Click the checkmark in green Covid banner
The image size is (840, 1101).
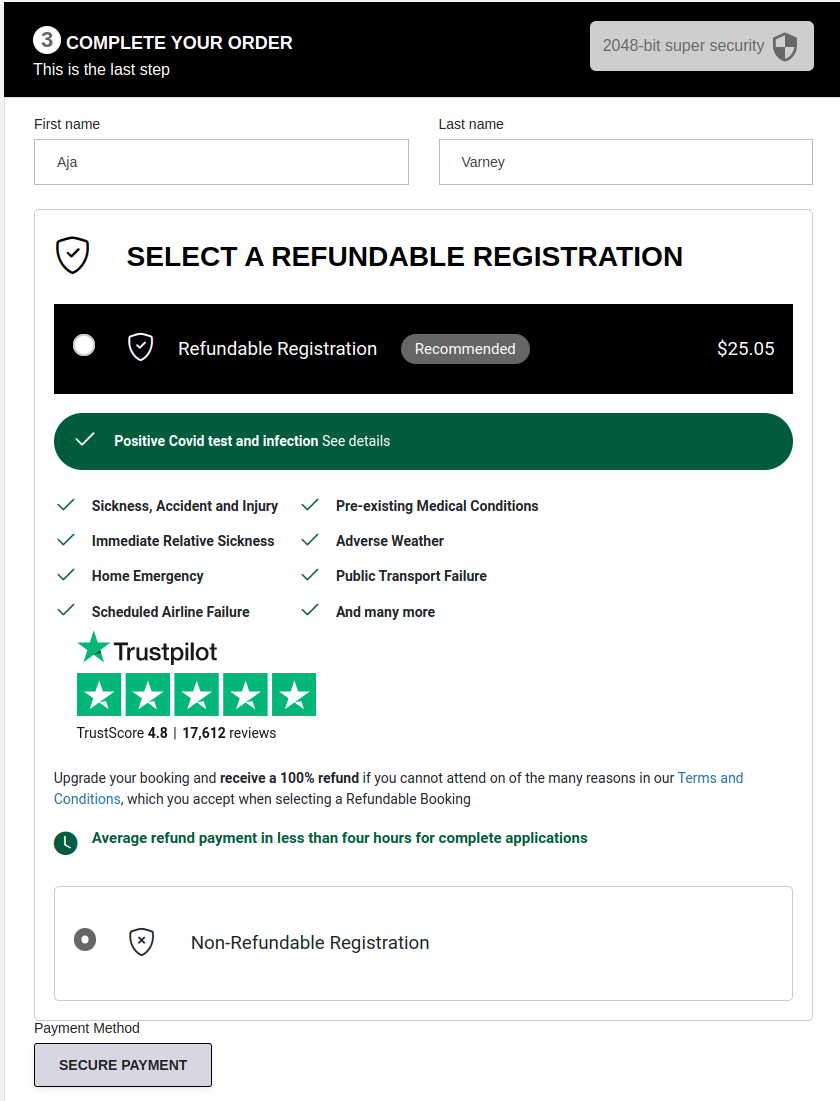coord(85,440)
